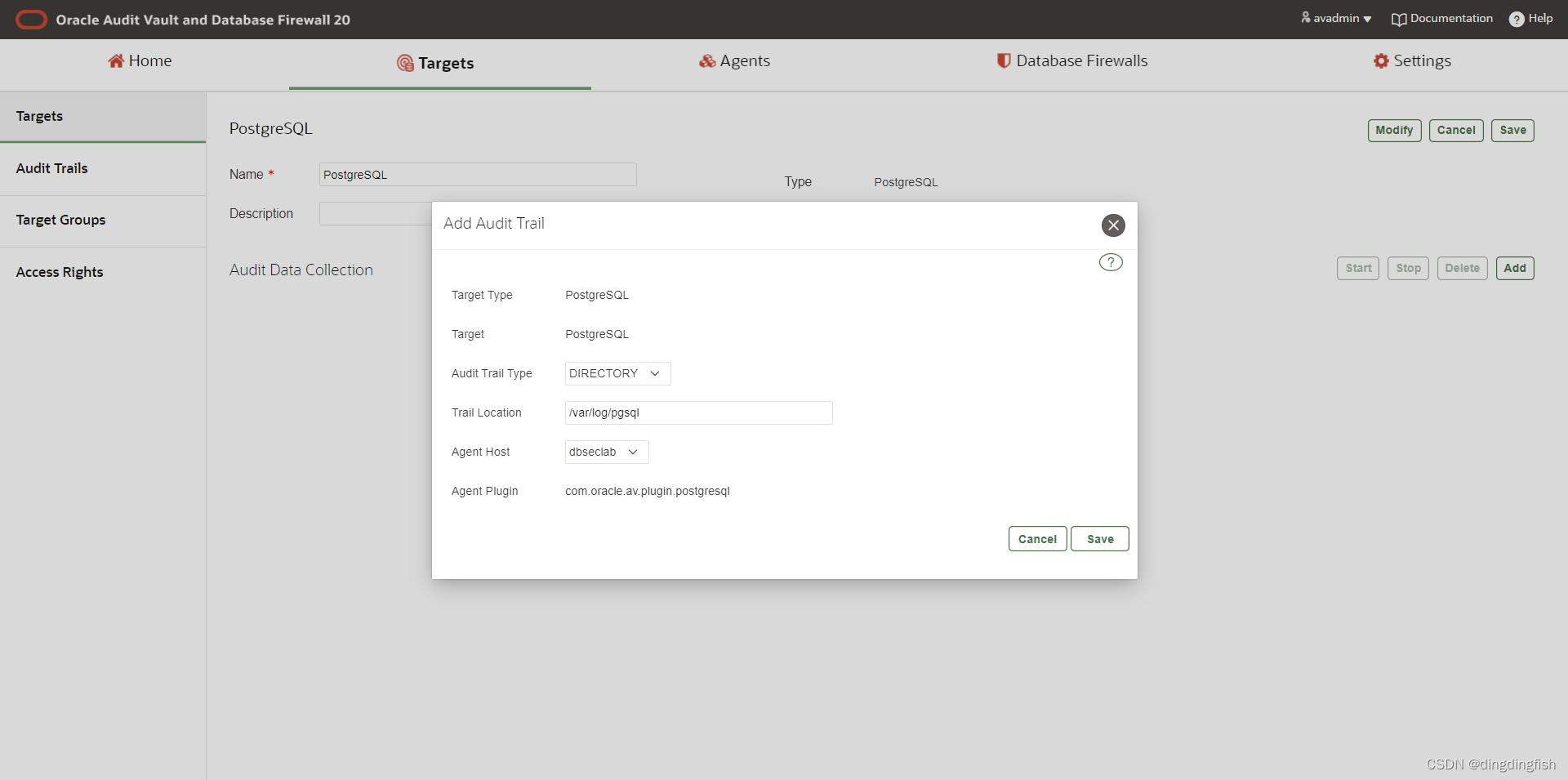The image size is (1568, 780).
Task: Click the Database Firewalls shield icon
Action: click(1004, 60)
